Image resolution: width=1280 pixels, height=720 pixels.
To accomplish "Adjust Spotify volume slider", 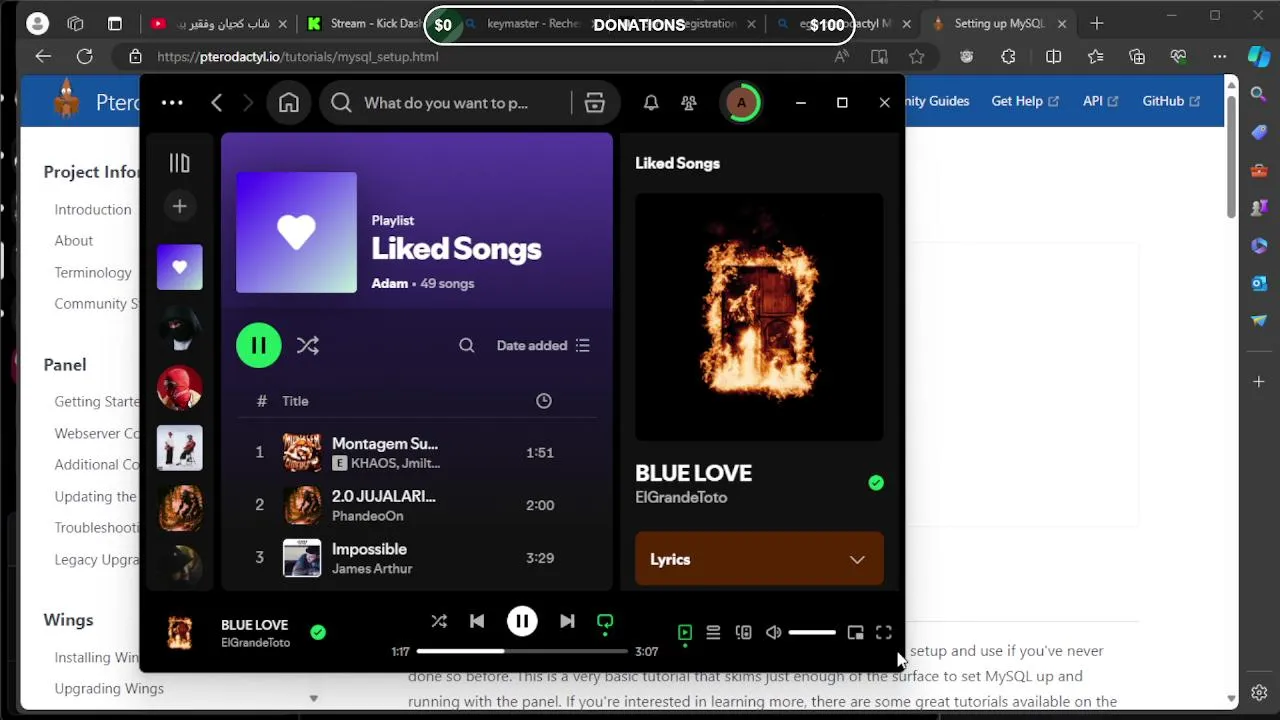I will [x=812, y=632].
